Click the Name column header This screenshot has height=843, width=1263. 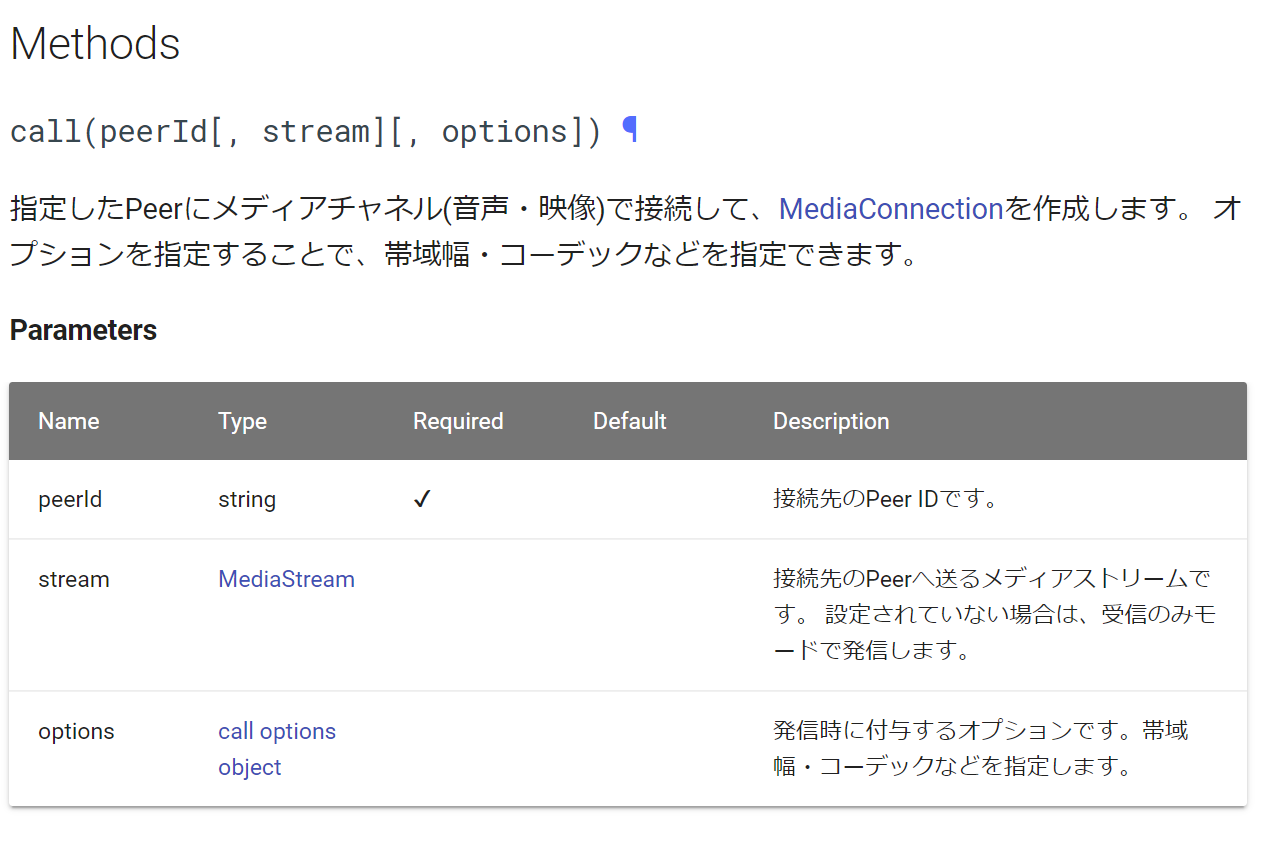pos(68,421)
